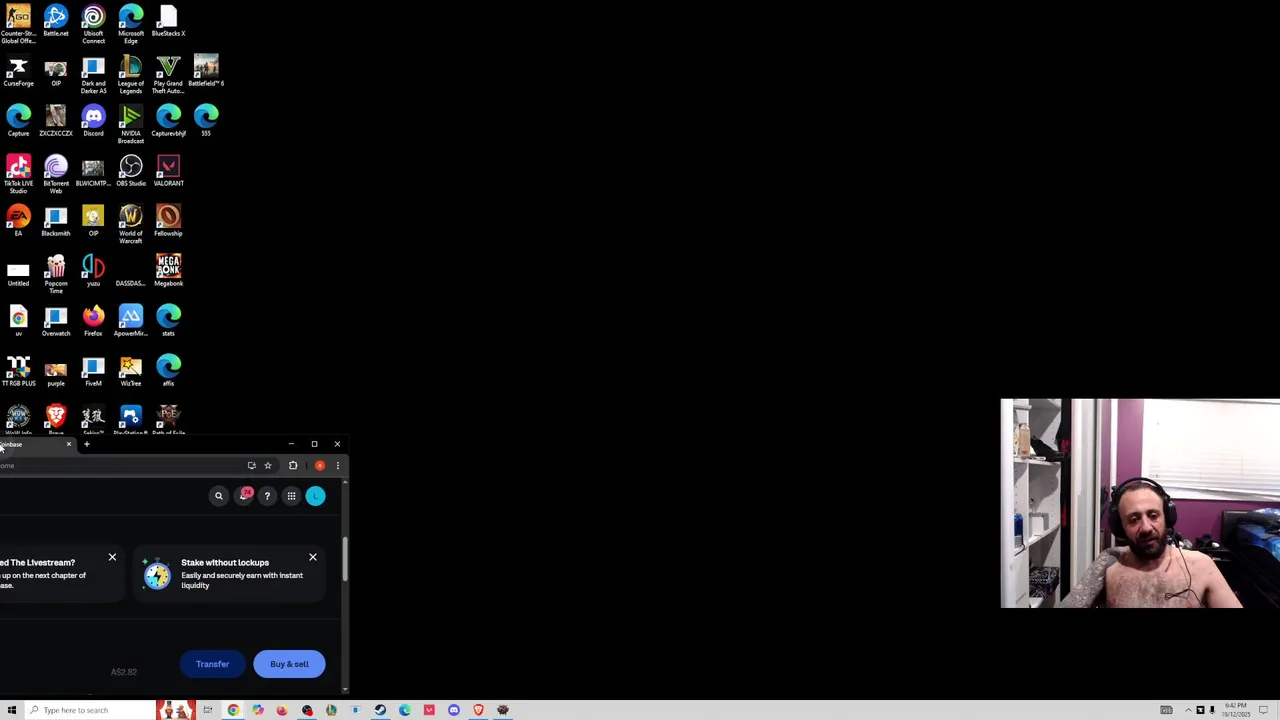Viewport: 1280px width, 720px height.
Task: Select the Ubisoft Connect desktop icon
Action: point(93,25)
